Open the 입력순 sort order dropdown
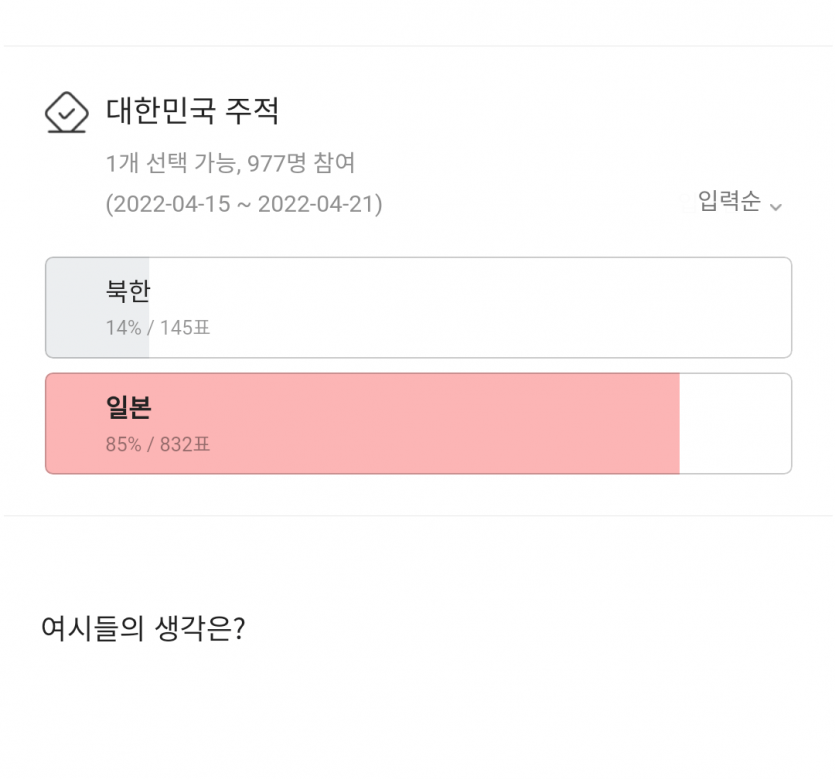835x779 pixels. (x=729, y=203)
